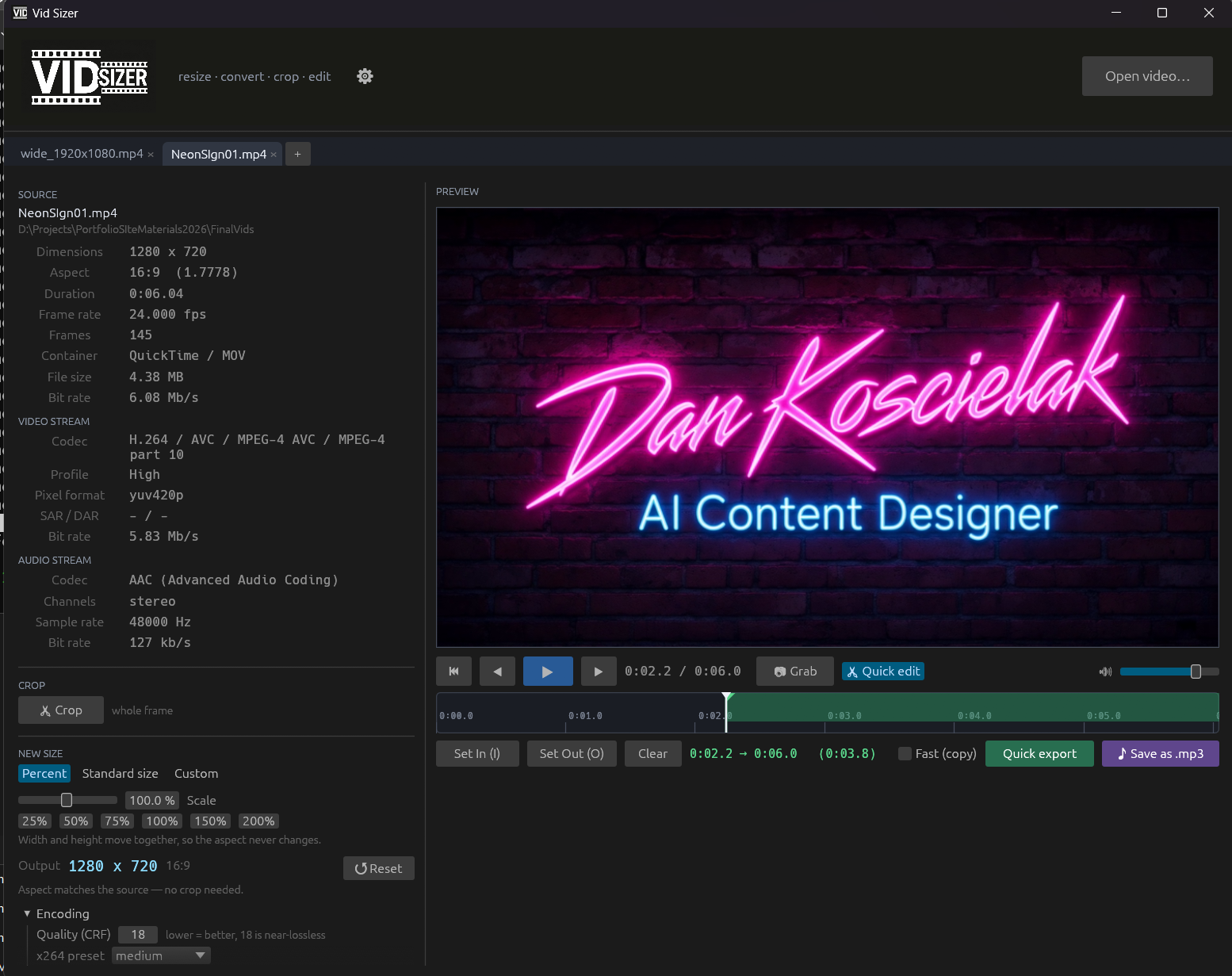
Task: Collapse the Encoding section
Action: (x=56, y=914)
